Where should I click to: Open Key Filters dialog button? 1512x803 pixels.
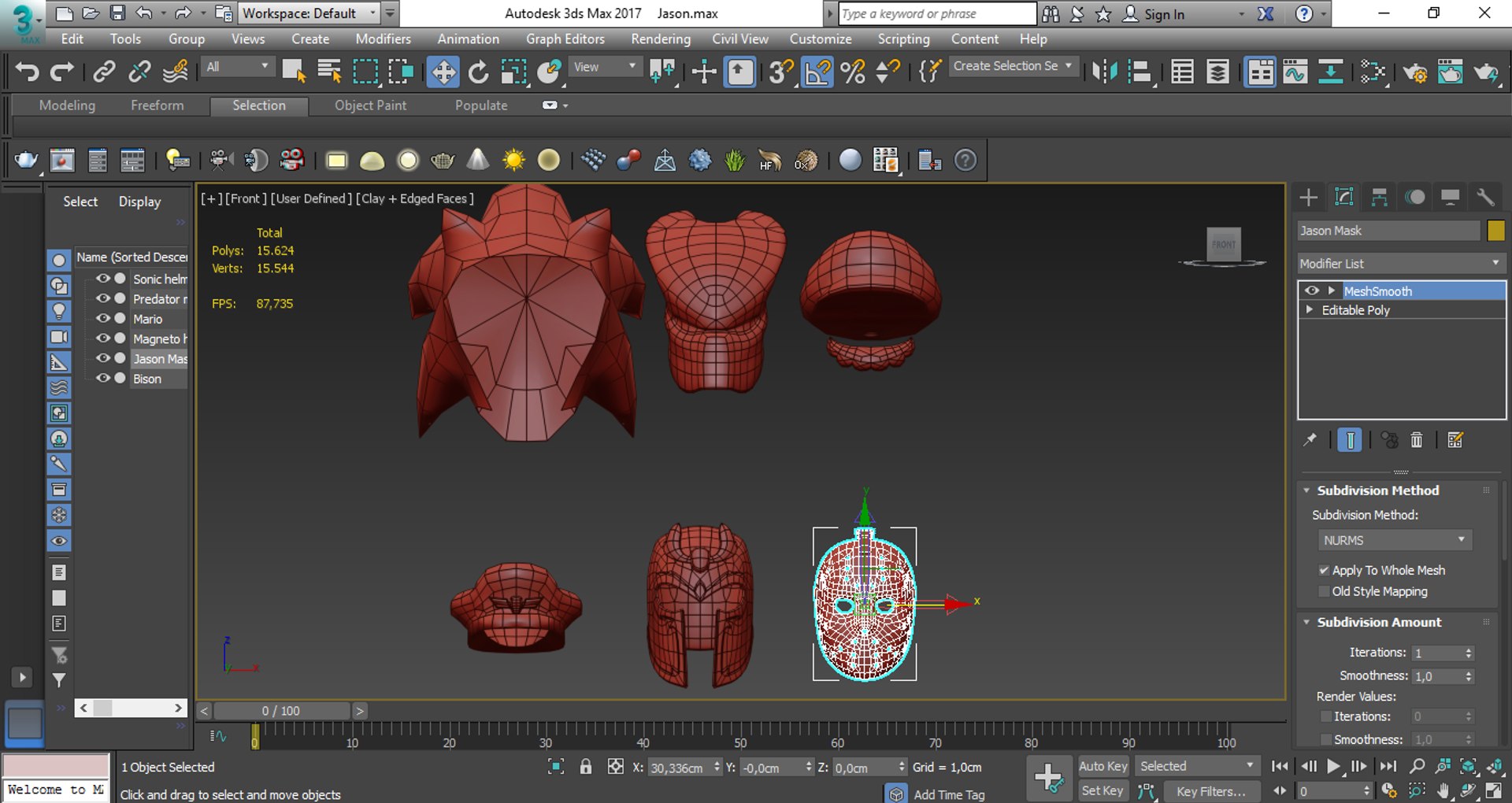[x=1210, y=791]
